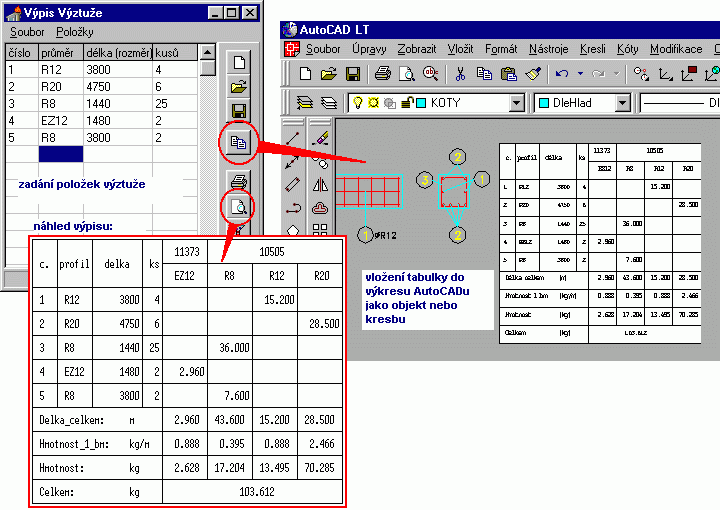Click Match Properties paintbrush icon

coord(533,73)
